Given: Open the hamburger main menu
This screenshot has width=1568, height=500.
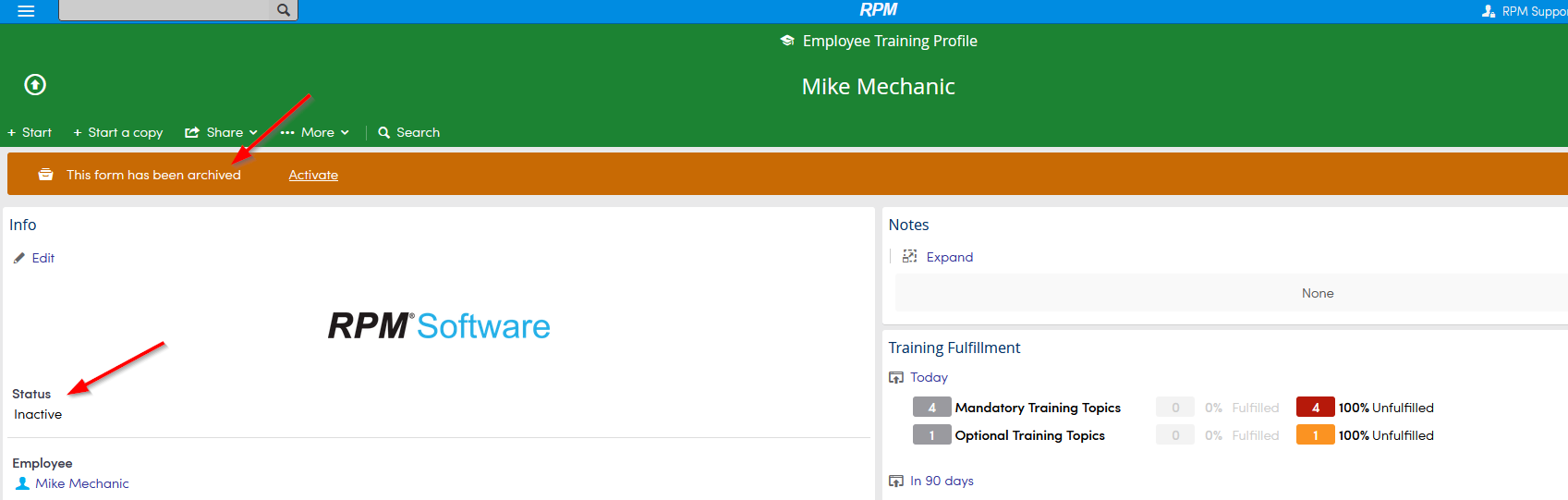Looking at the screenshot, I should pos(26,11).
